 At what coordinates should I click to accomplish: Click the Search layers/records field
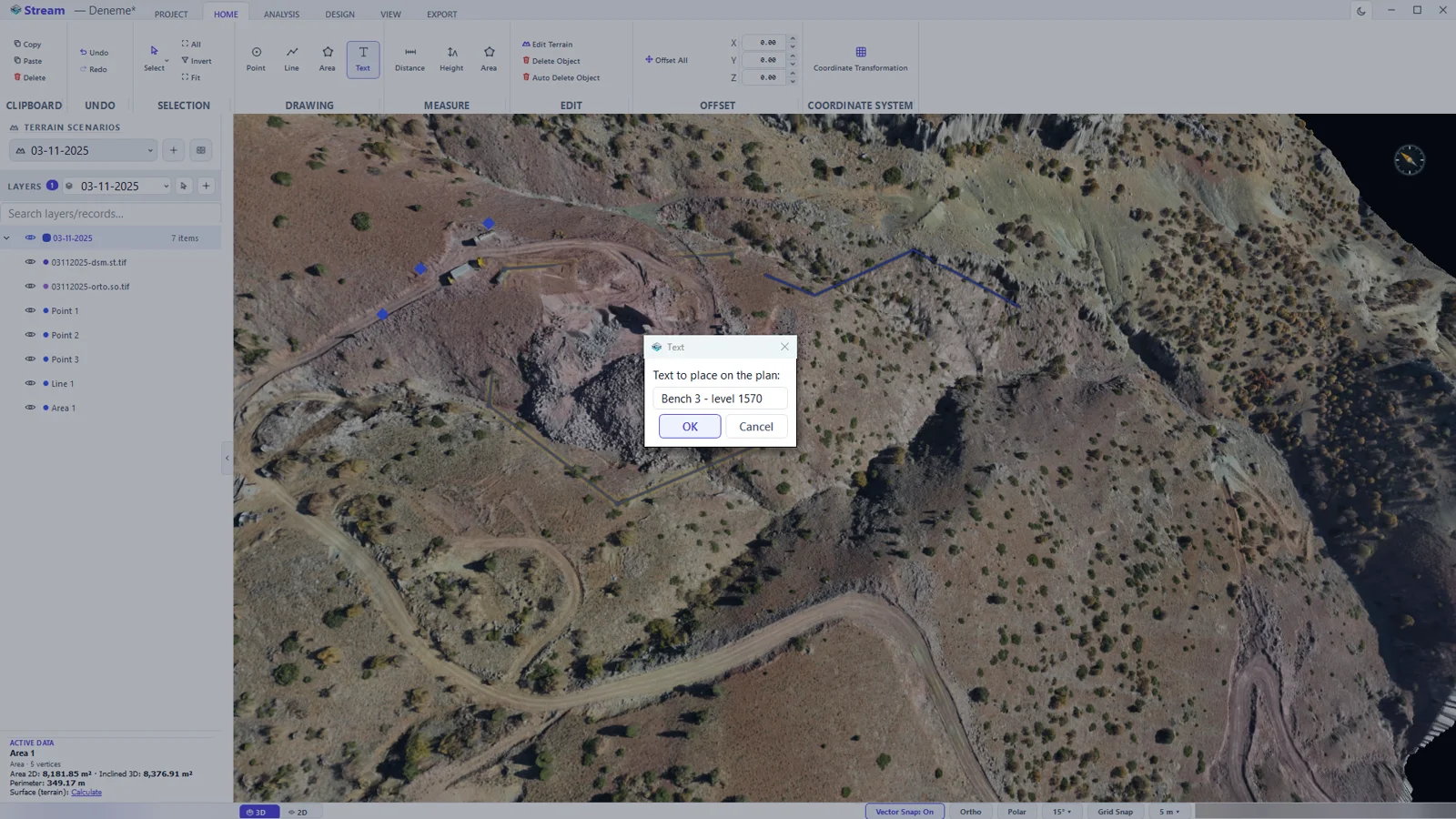click(x=110, y=214)
